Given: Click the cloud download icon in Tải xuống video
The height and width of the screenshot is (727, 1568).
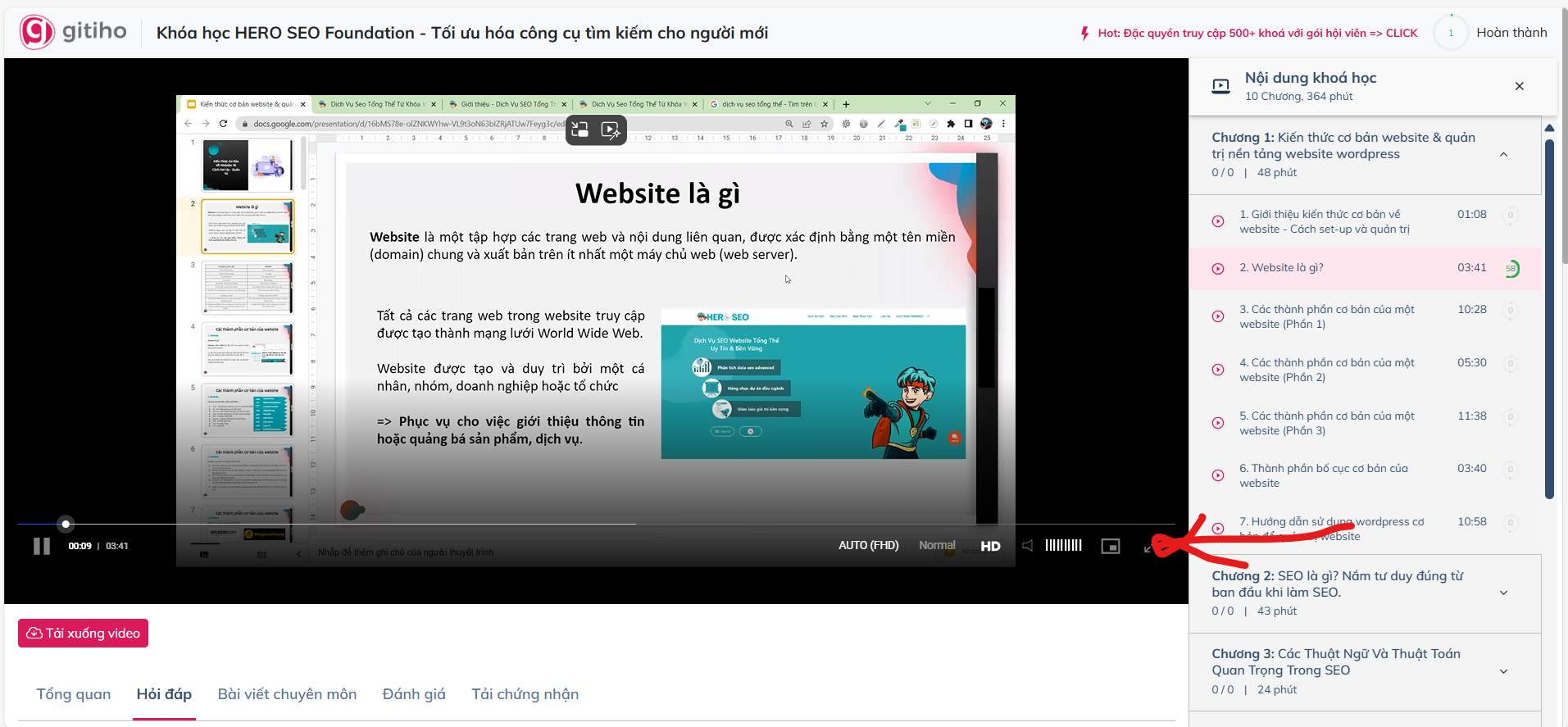Looking at the screenshot, I should 34,634.
